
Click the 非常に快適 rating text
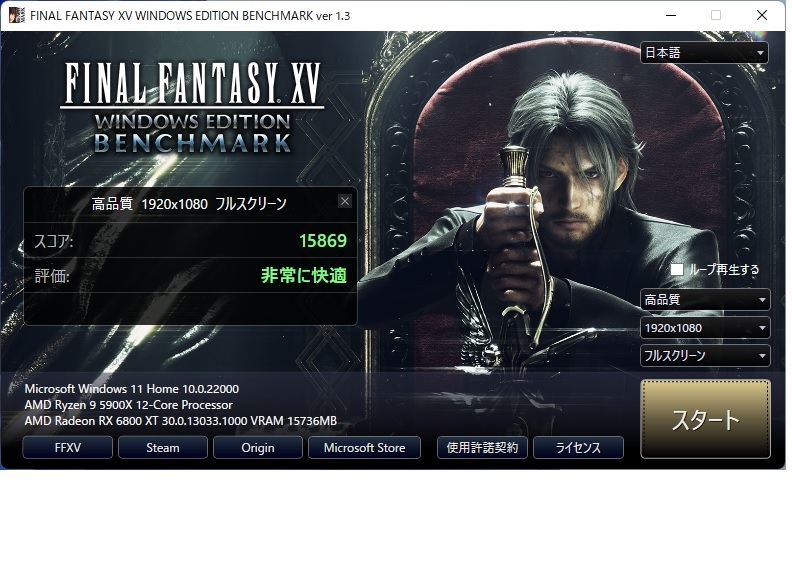click(304, 276)
